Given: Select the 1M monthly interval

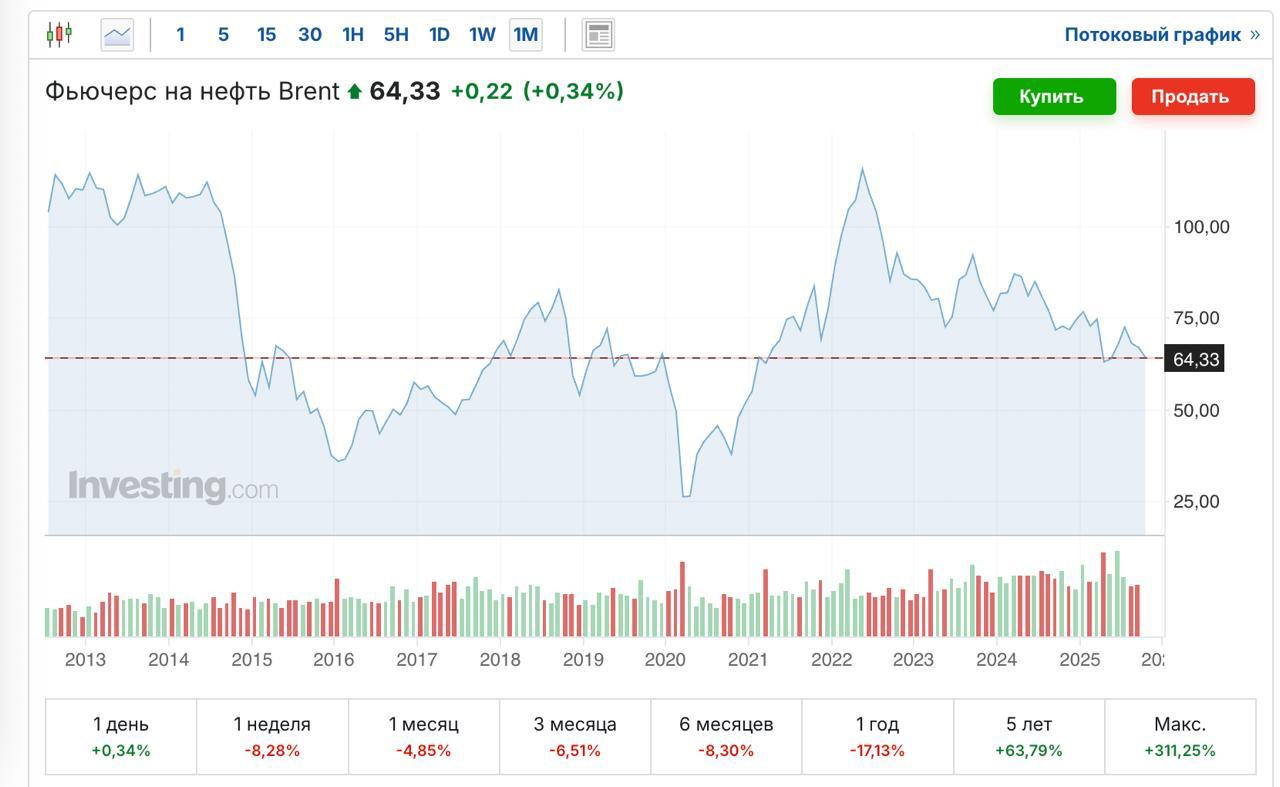Looking at the screenshot, I should tap(525, 35).
